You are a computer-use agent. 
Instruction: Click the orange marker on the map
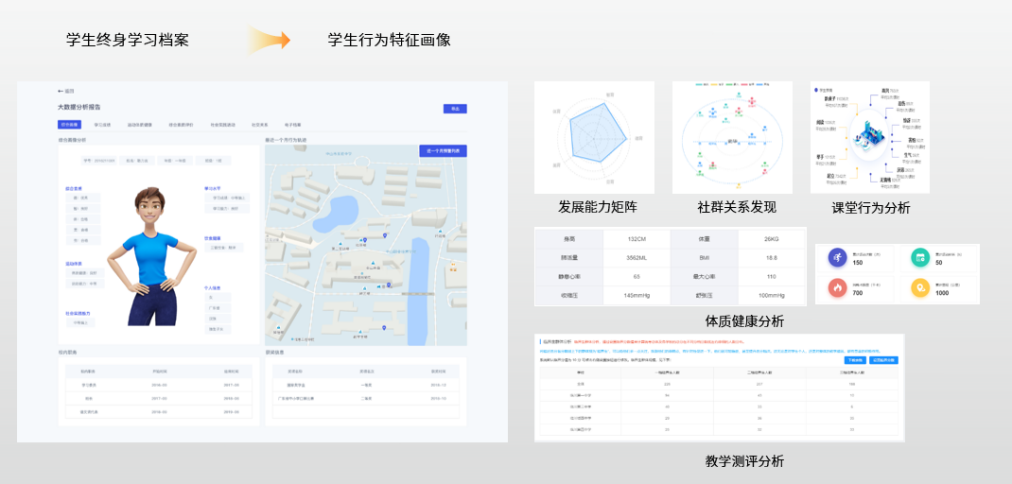point(452,267)
